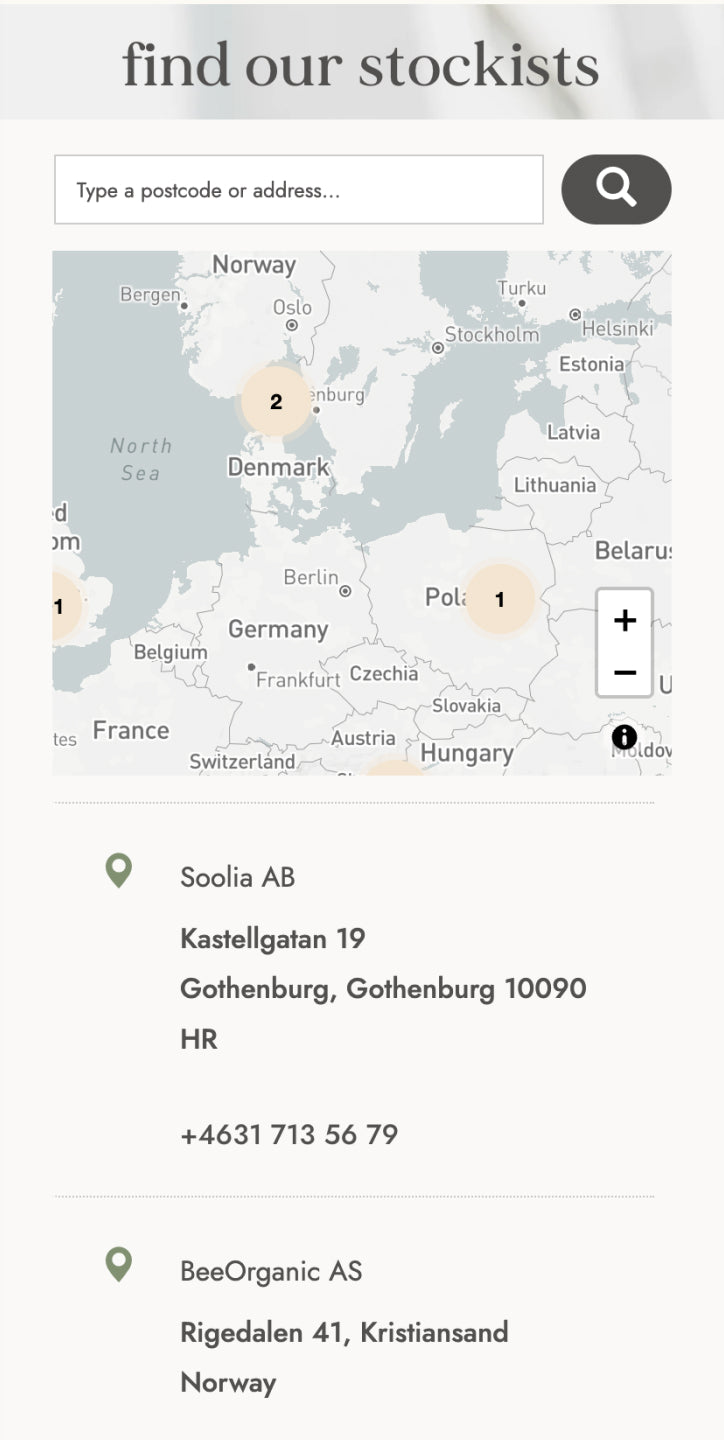The image size is (724, 1440).
Task: Zoom in on the map
Action: [x=624, y=620]
